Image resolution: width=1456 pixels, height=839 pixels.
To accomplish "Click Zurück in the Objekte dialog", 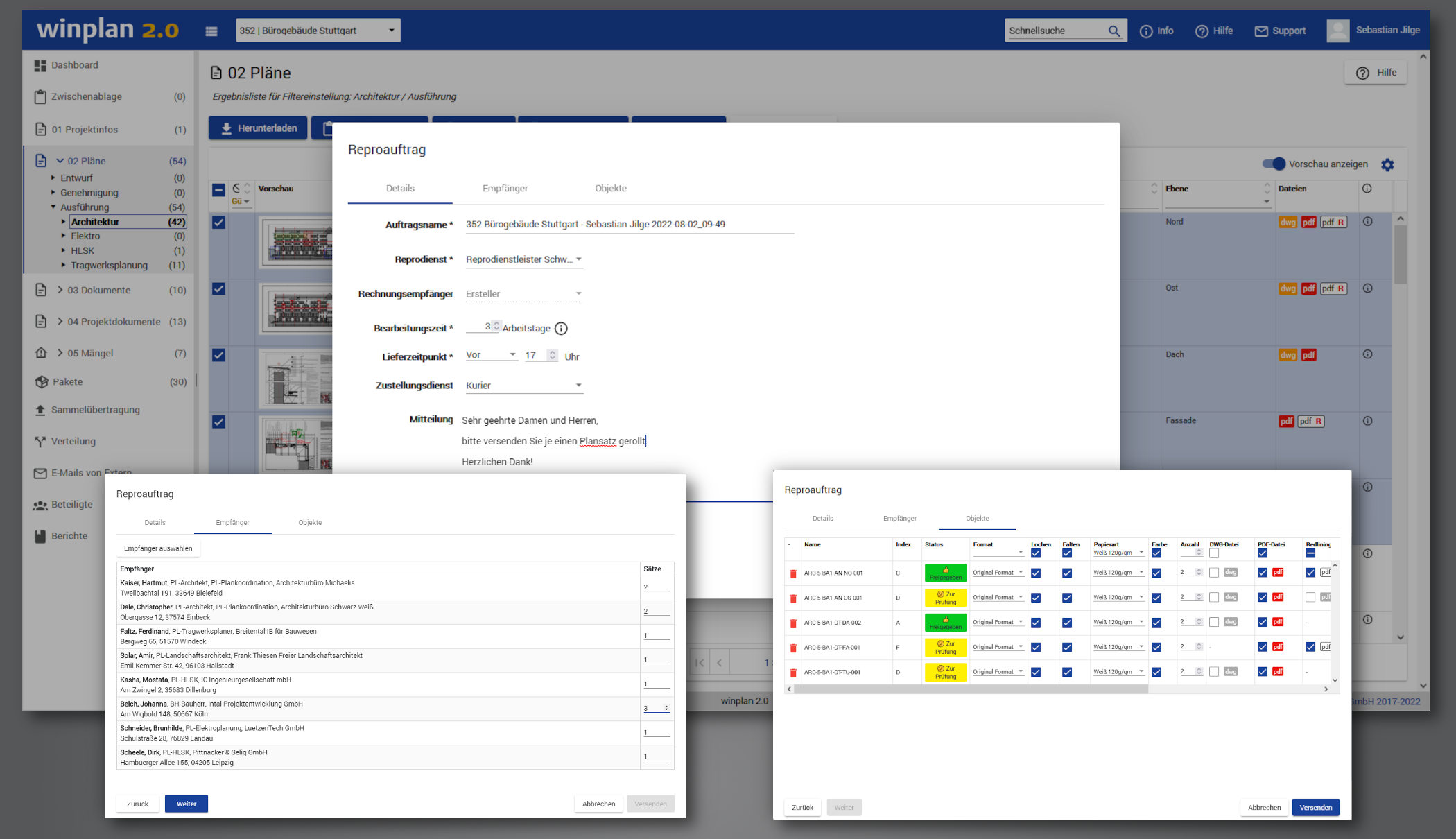I will tap(802, 807).
